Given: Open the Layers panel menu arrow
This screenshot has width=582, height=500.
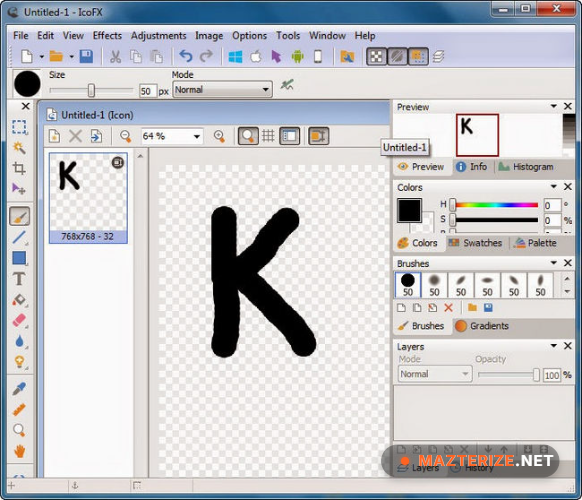Looking at the screenshot, I should 553,346.
